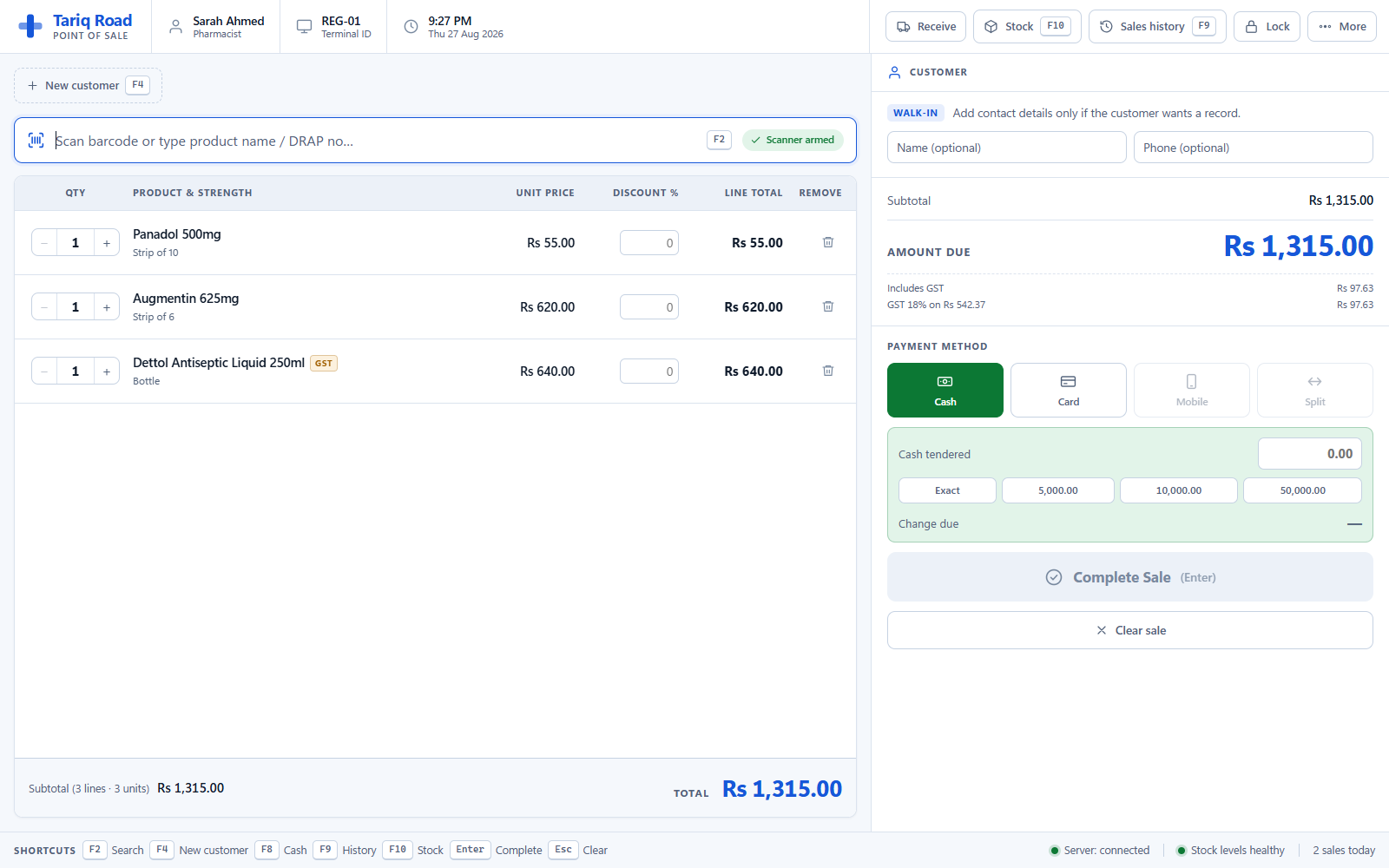Screen dimensions: 1389x868
Task: Select Card payment method
Action: pyautogui.click(x=1069, y=391)
